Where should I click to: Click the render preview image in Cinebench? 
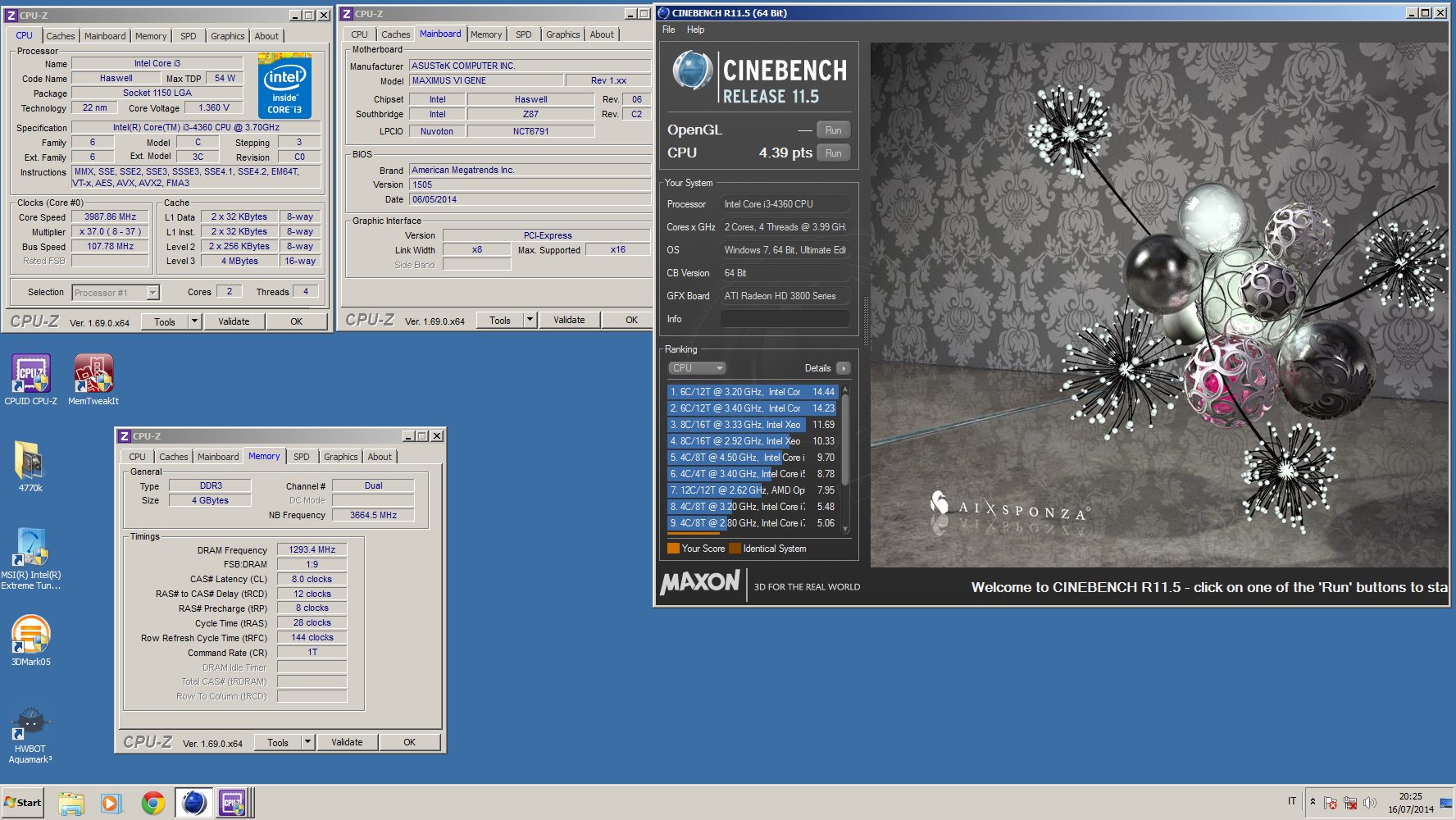[1159, 304]
